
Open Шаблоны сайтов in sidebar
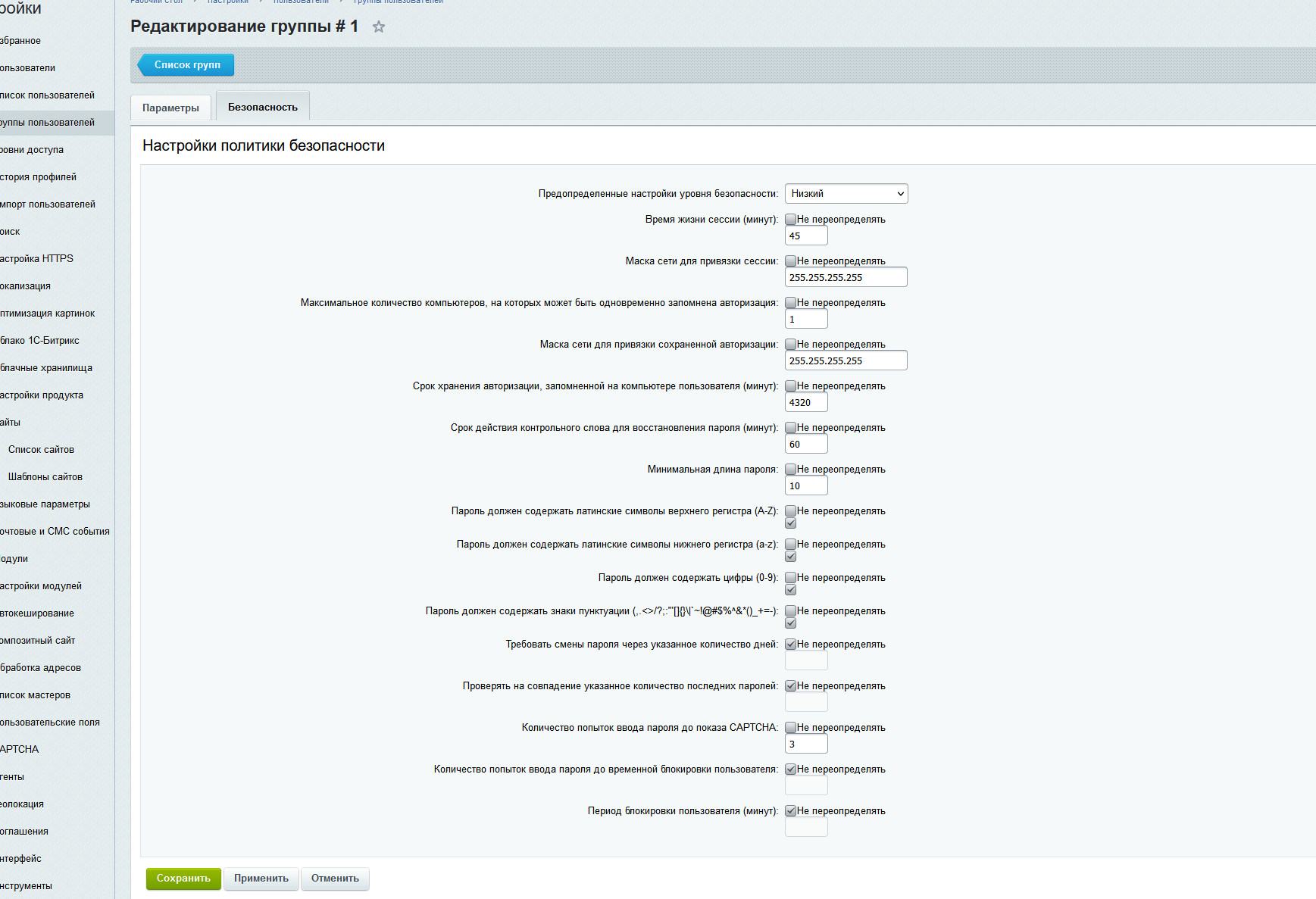click(45, 477)
